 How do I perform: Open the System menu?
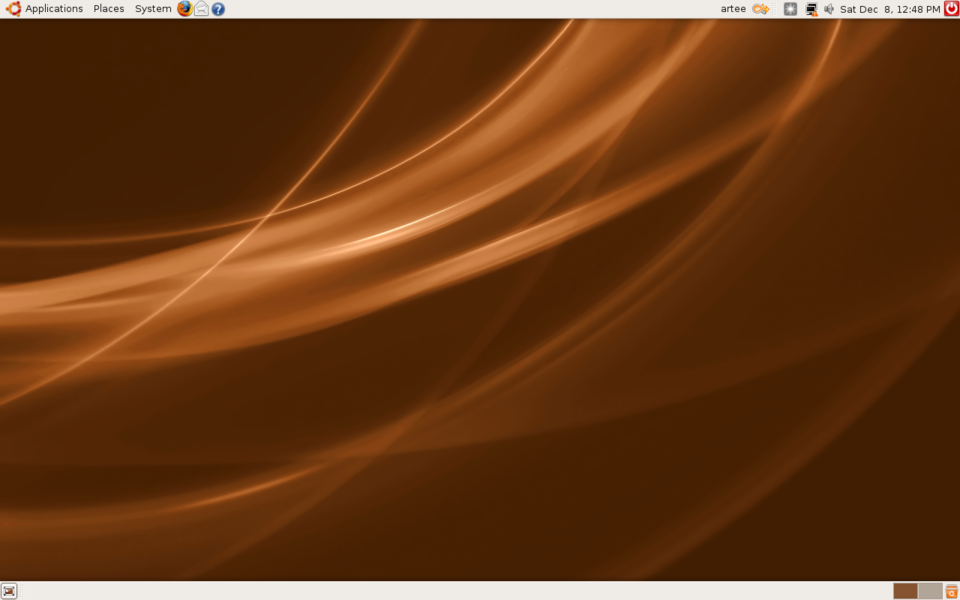[153, 9]
